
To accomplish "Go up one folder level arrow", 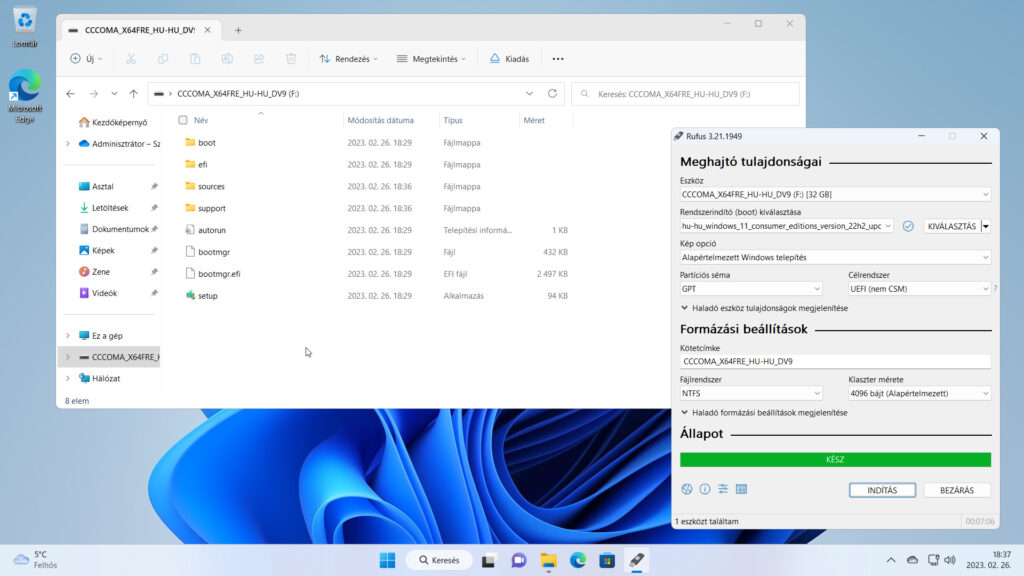I will (x=133, y=94).
